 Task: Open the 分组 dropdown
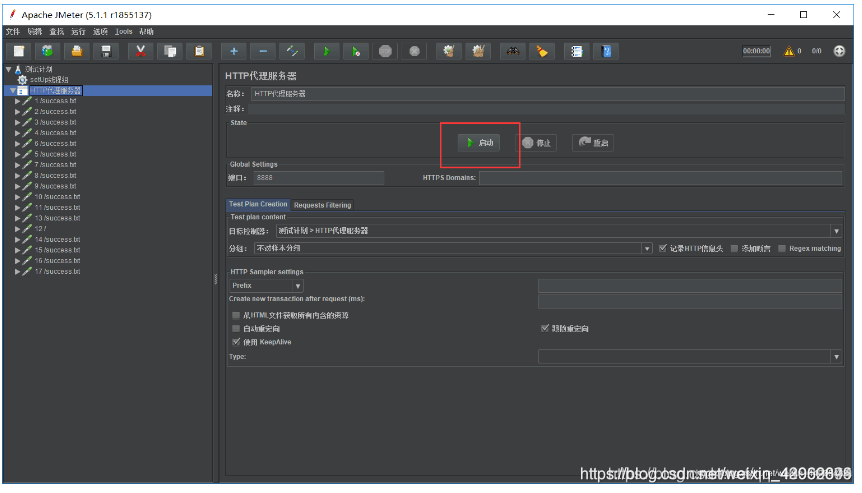coord(646,248)
